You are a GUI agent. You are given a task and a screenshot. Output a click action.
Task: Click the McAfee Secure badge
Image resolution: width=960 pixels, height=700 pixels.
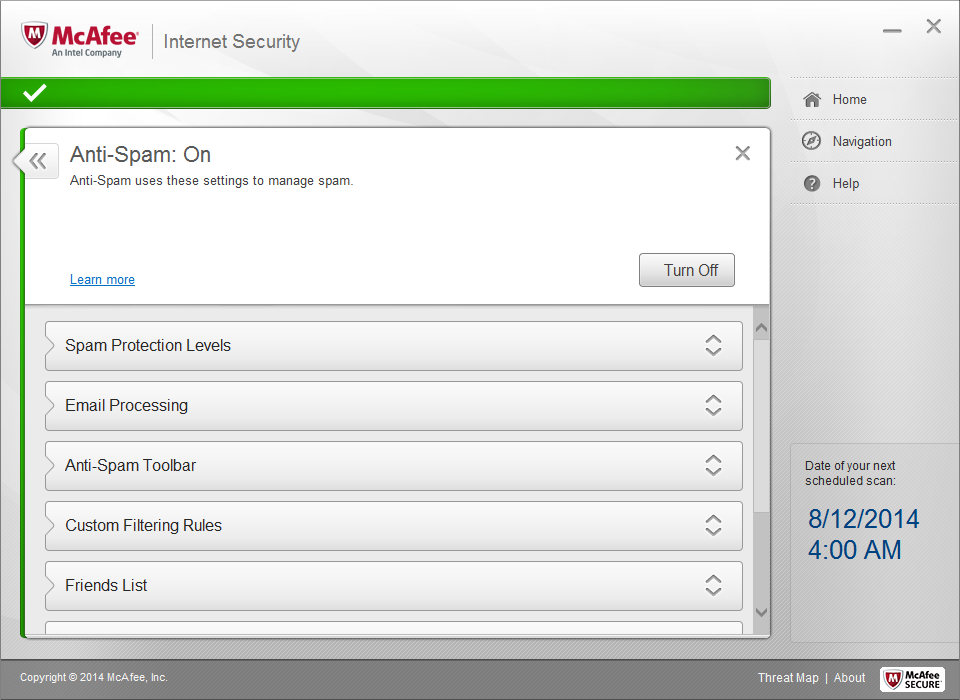tap(912, 678)
